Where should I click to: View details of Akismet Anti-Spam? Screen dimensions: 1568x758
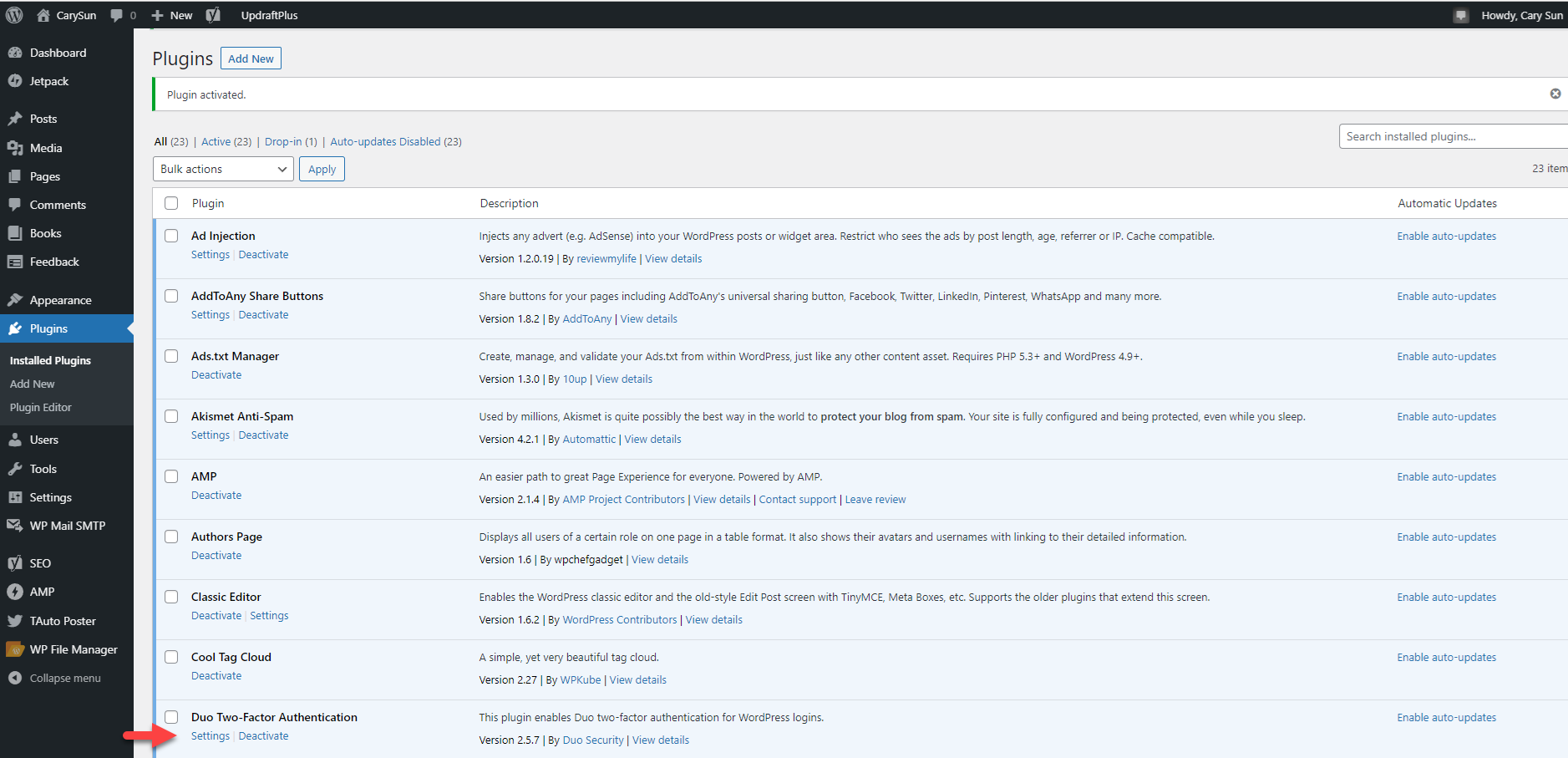652,440
